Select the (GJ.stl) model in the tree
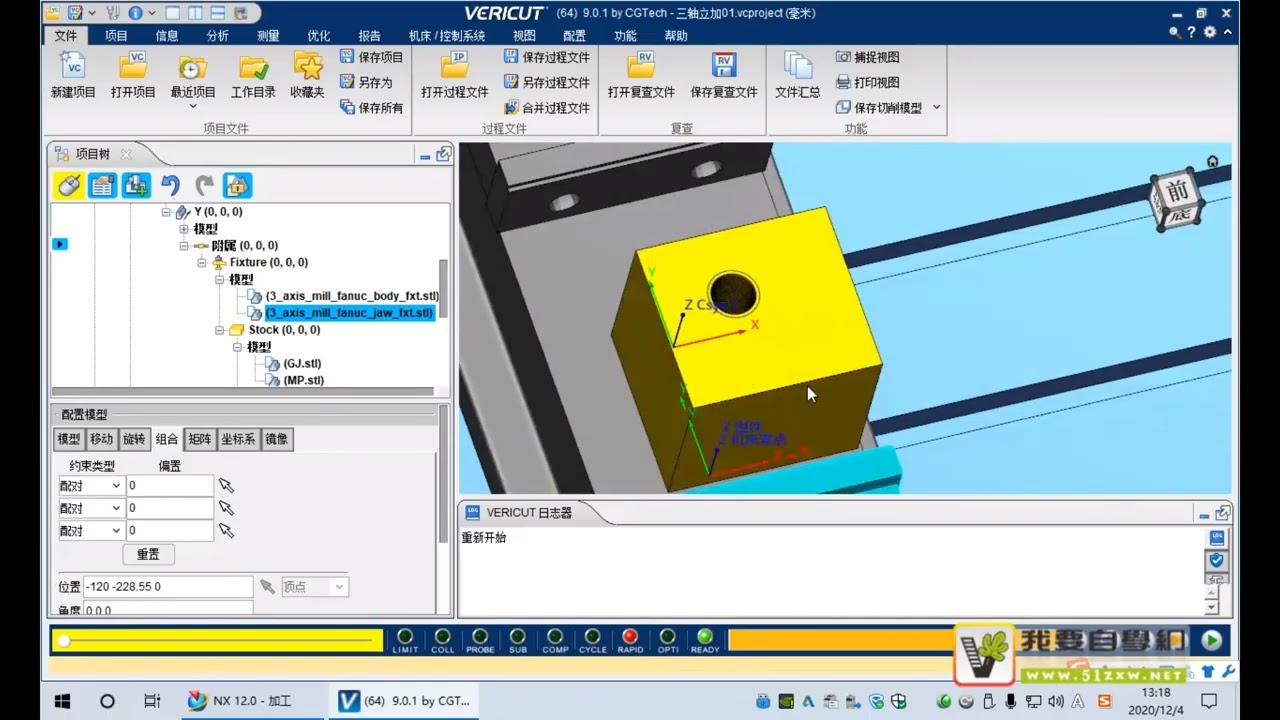The image size is (1280, 720). (x=302, y=364)
